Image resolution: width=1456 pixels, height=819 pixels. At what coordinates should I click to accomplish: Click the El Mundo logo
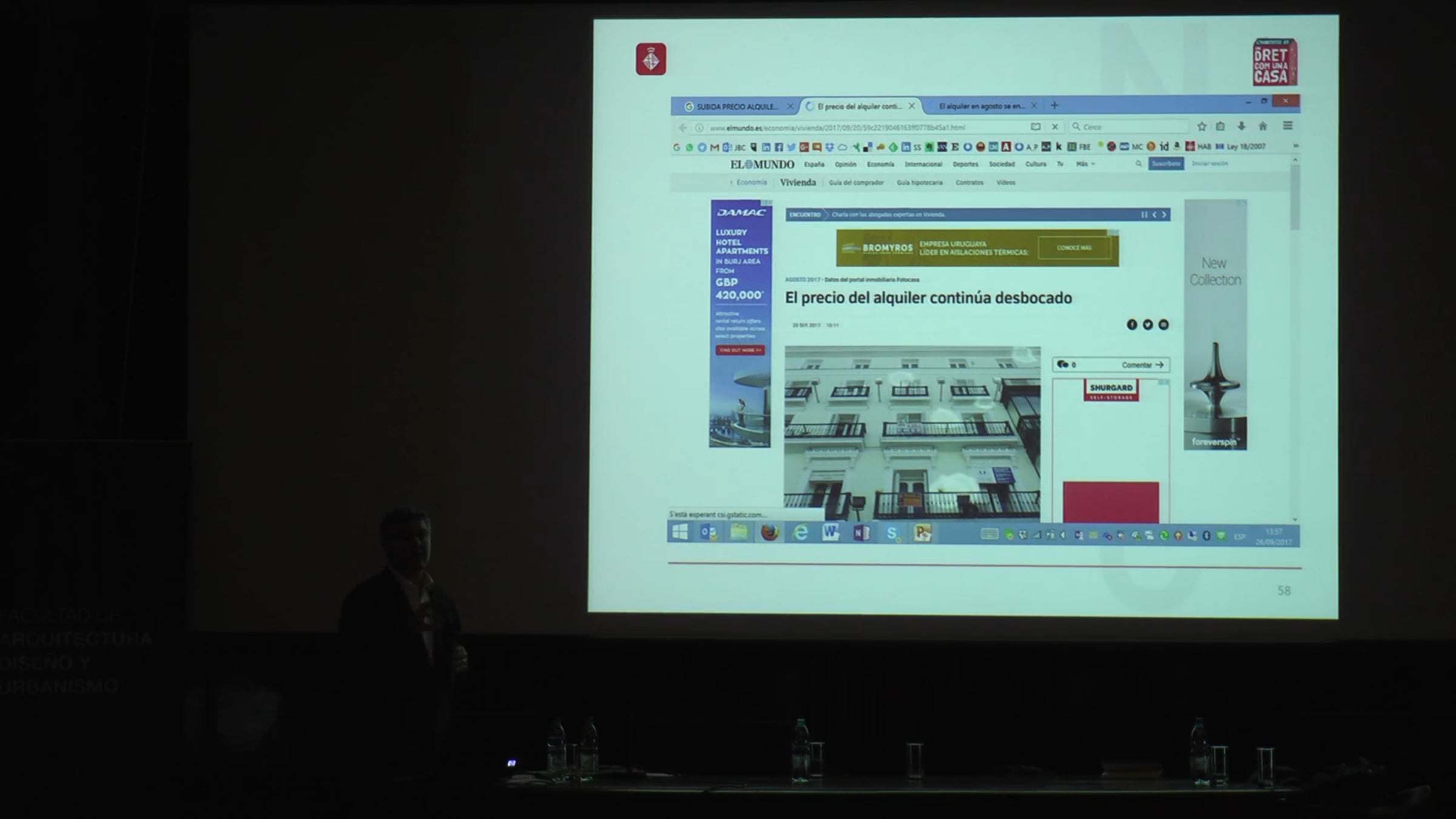[762, 164]
